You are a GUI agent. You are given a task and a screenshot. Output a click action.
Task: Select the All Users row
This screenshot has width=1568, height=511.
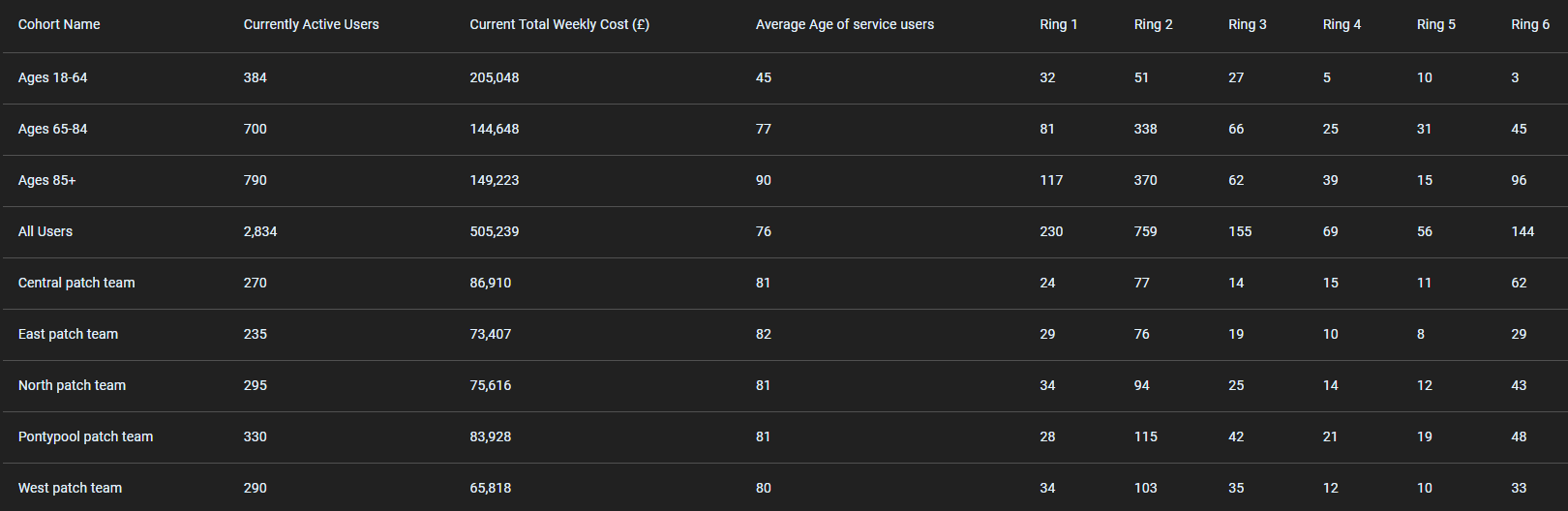(784, 232)
